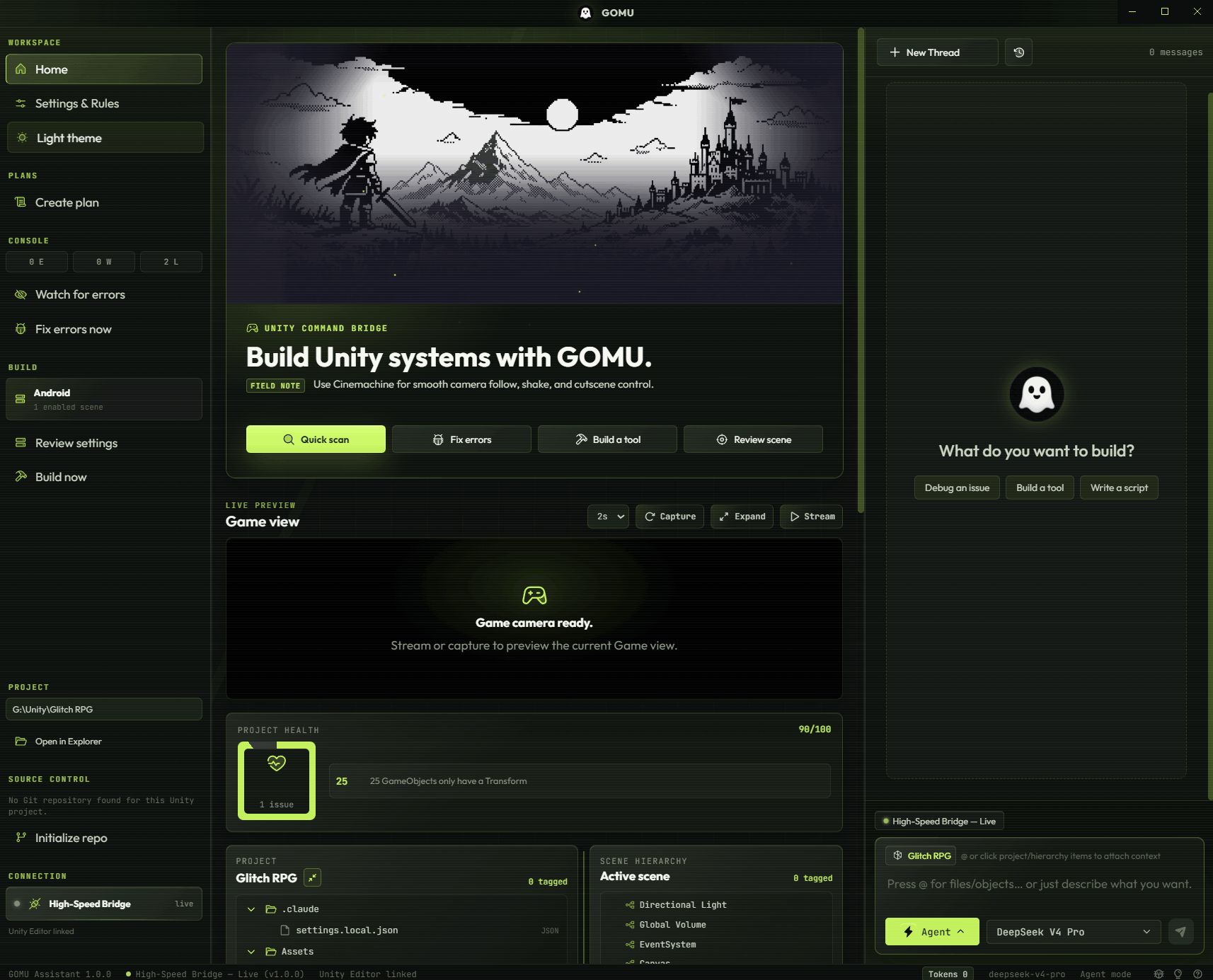The width and height of the screenshot is (1213, 980).
Task: Click the Directional Light object icon
Action: pyautogui.click(x=630, y=905)
